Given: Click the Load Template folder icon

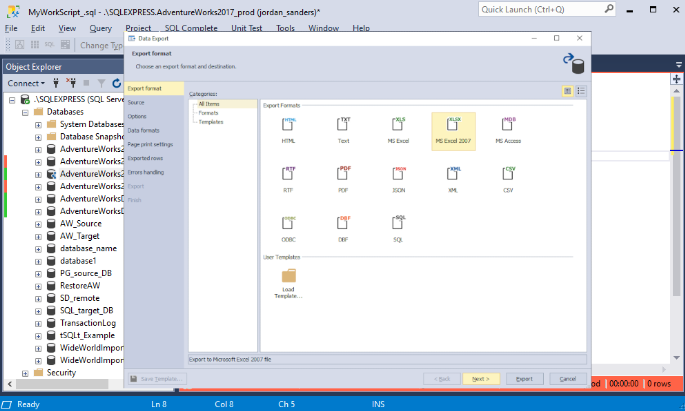Looking at the screenshot, I should 289,277.
